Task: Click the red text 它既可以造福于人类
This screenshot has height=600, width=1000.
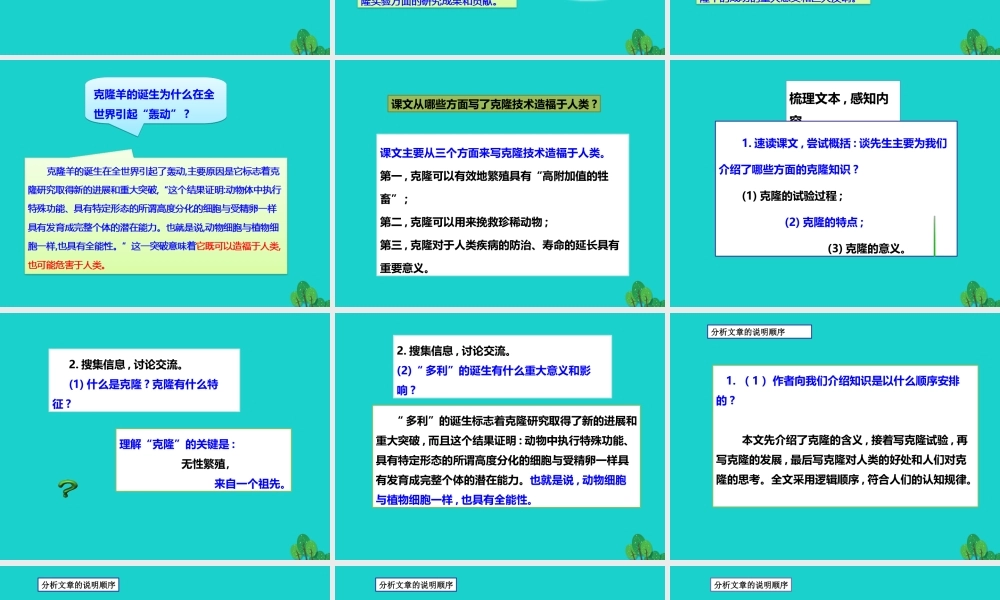Action: (x=238, y=246)
